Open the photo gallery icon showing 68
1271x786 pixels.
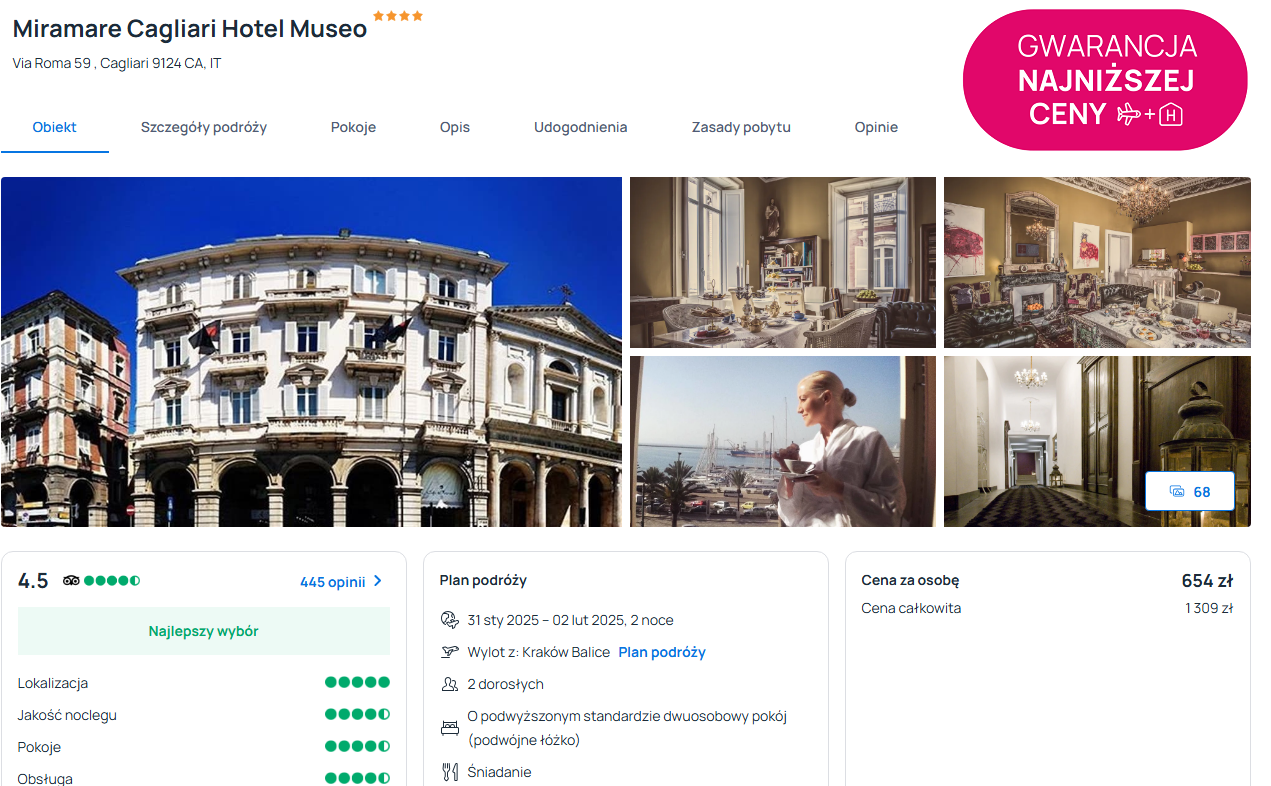[1189, 491]
